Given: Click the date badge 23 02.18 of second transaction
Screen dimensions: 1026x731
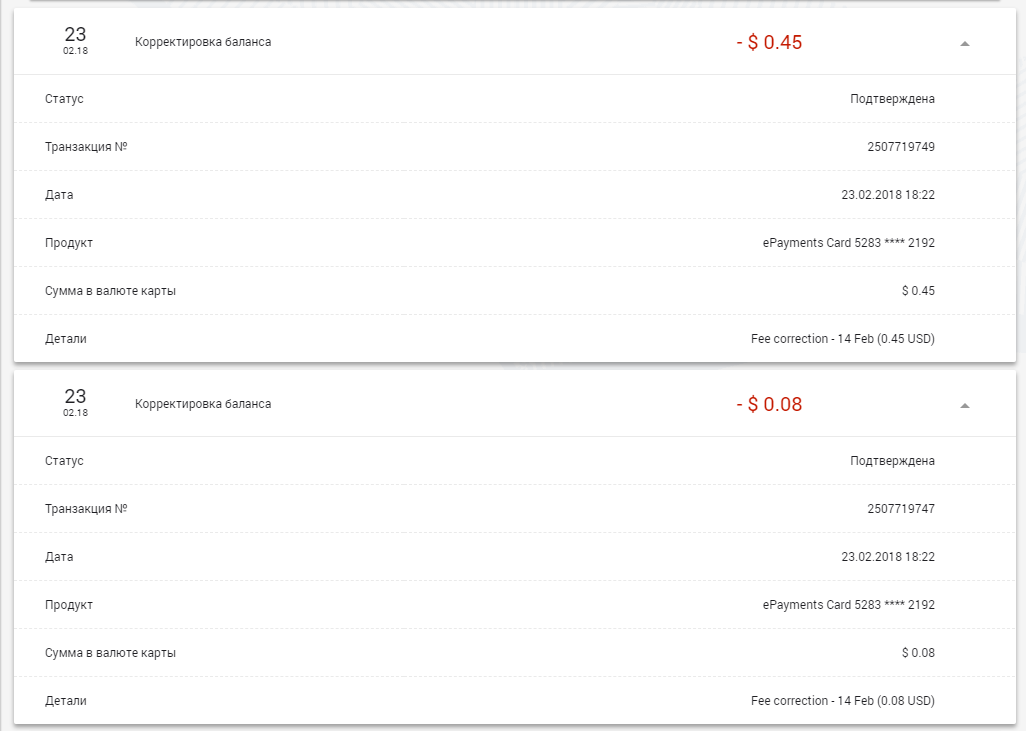Looking at the screenshot, I should (x=75, y=402).
